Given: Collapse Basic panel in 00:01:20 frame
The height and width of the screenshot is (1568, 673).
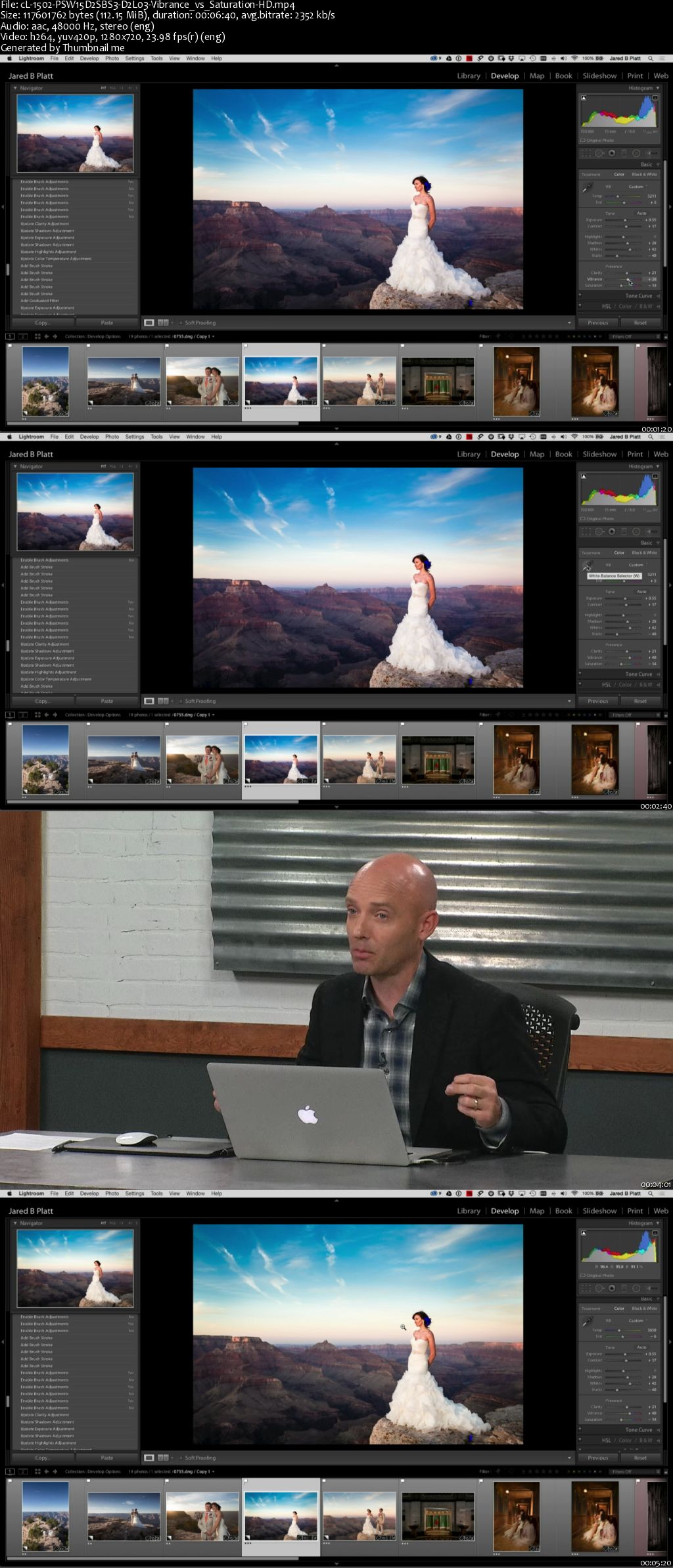Looking at the screenshot, I should pyautogui.click(x=658, y=165).
